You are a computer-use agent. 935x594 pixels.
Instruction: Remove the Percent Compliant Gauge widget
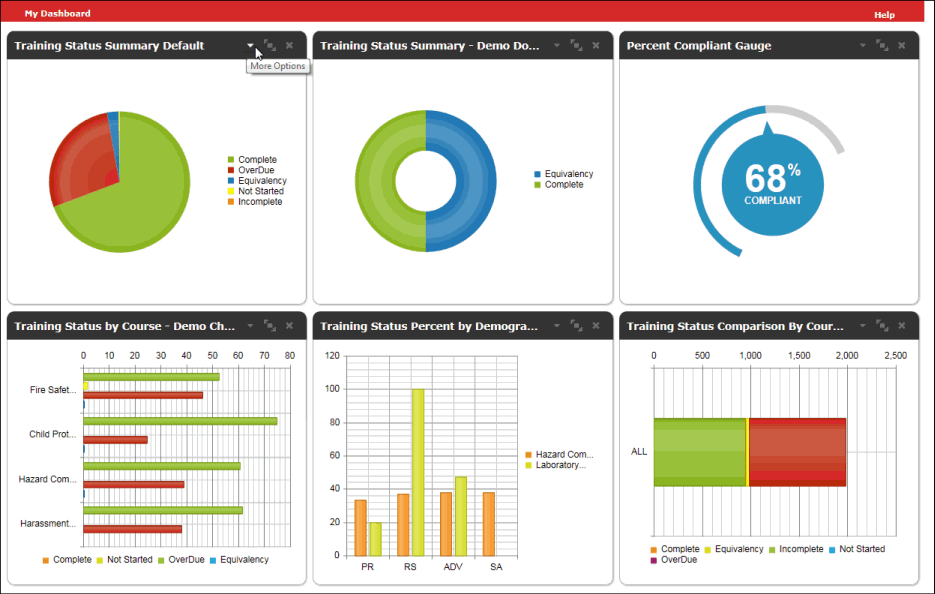902,46
